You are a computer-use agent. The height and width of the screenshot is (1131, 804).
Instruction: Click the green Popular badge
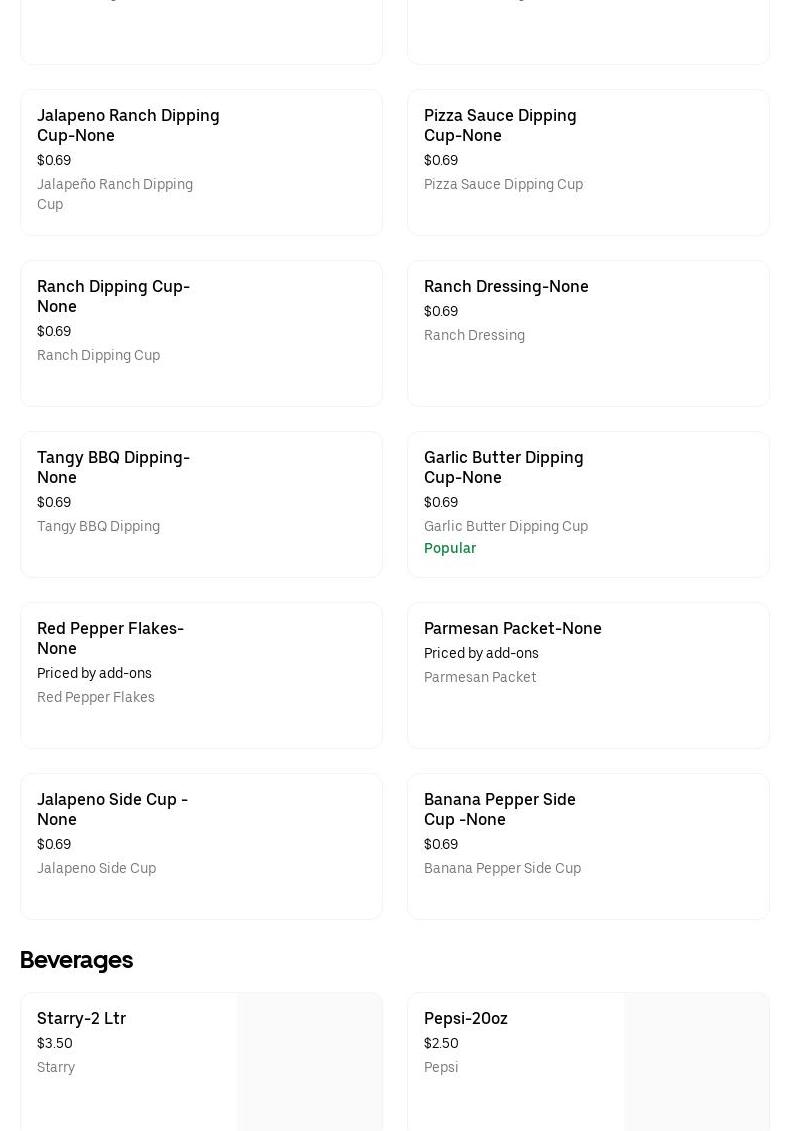[450, 548]
